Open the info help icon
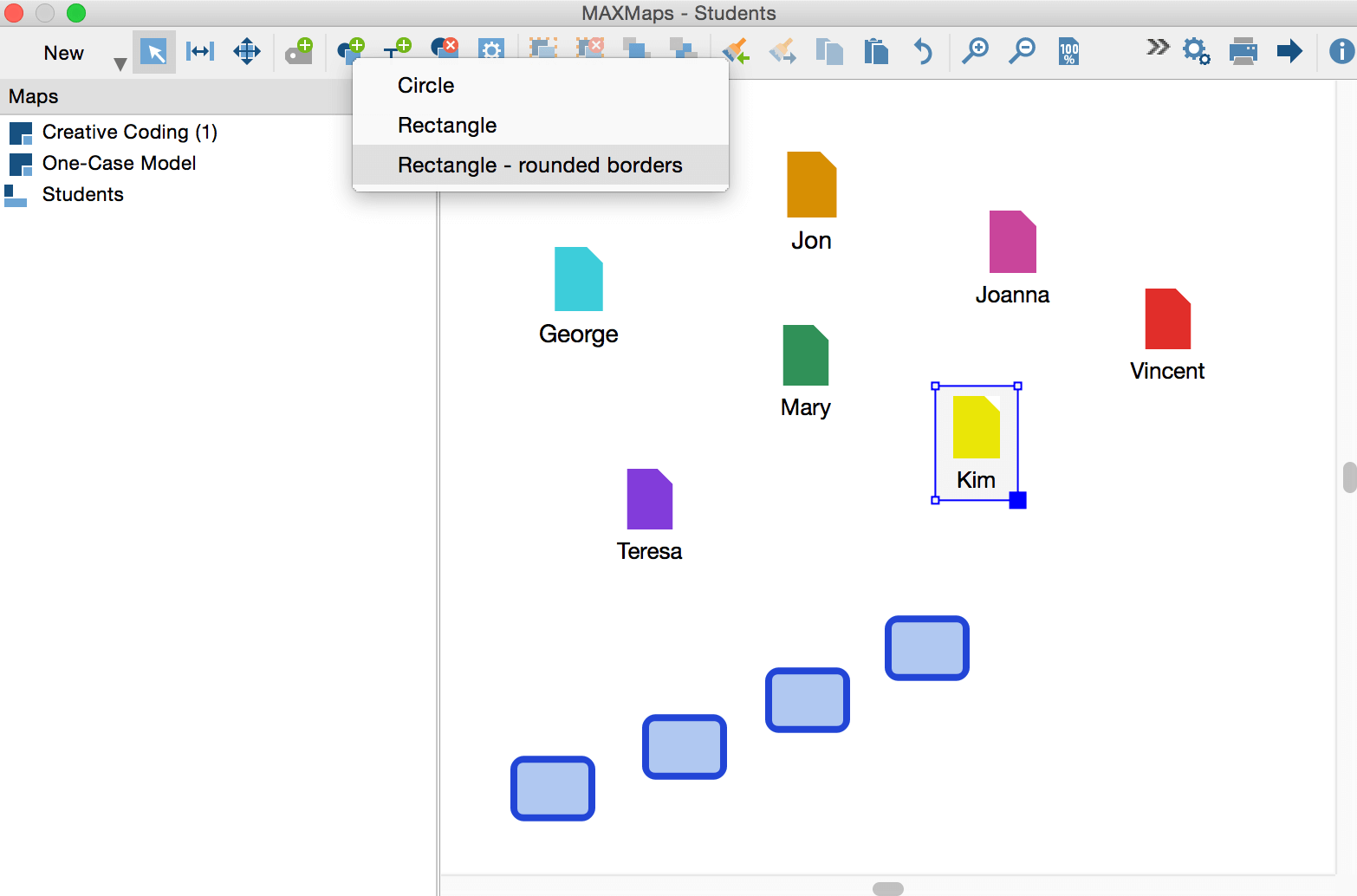Viewport: 1357px width, 896px height. 1341,51
